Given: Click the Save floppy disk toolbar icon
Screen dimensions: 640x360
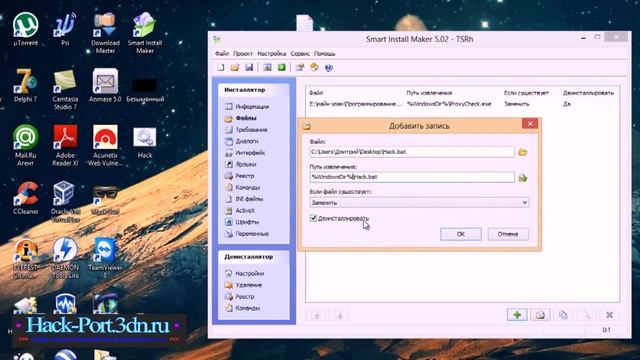Looking at the screenshot, I should pos(249,67).
